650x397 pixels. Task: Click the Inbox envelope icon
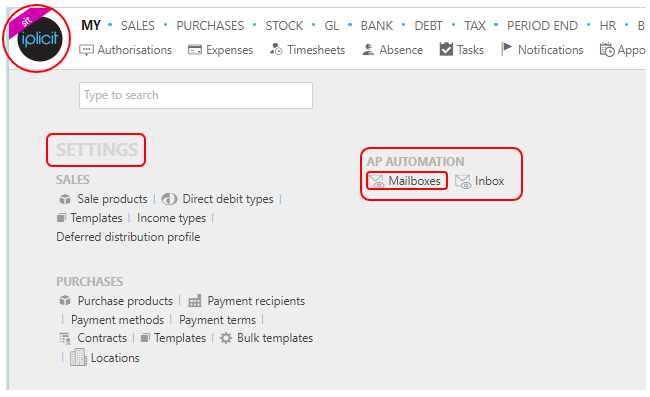click(463, 182)
